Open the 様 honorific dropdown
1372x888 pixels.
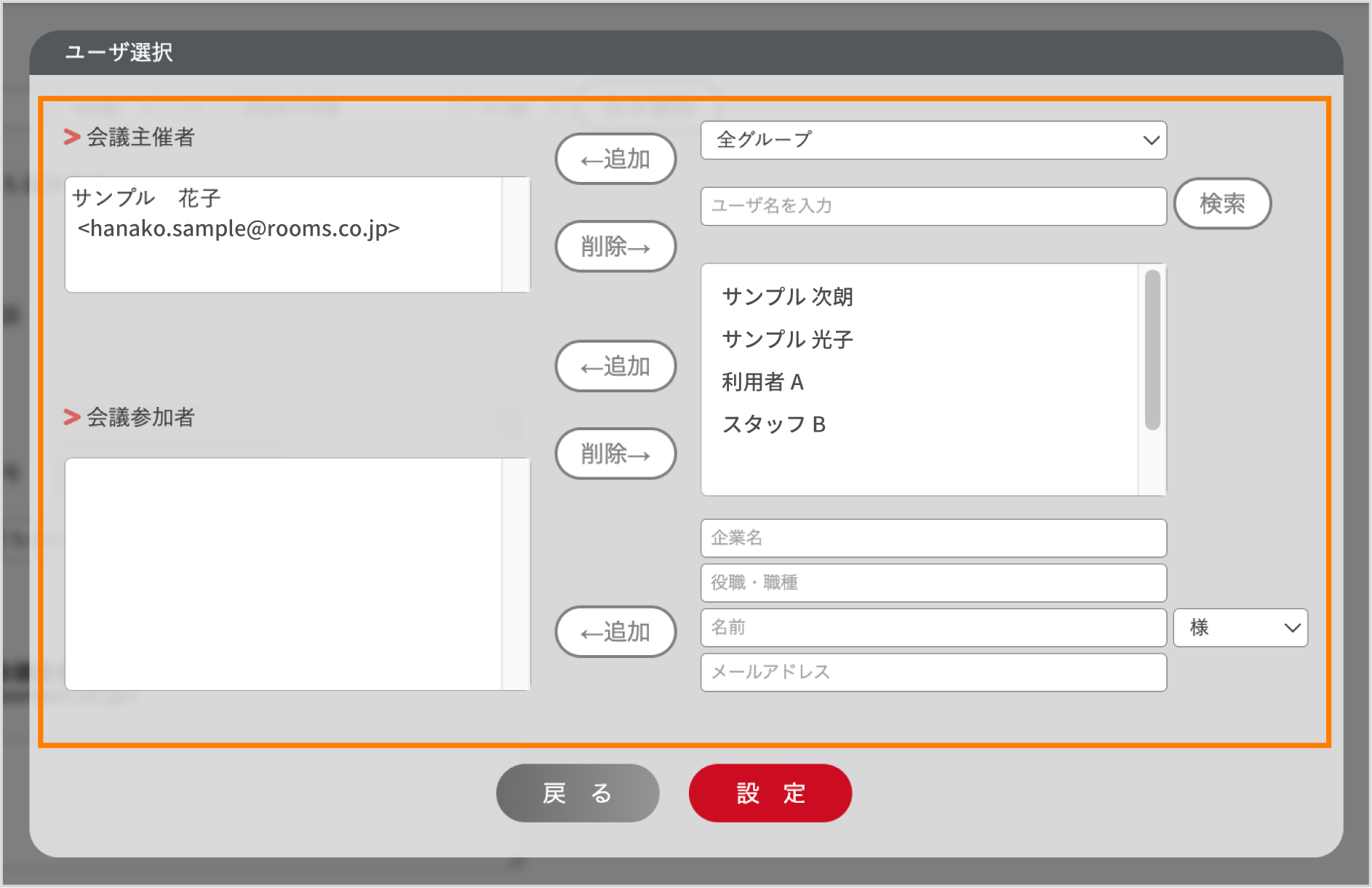(x=1240, y=627)
